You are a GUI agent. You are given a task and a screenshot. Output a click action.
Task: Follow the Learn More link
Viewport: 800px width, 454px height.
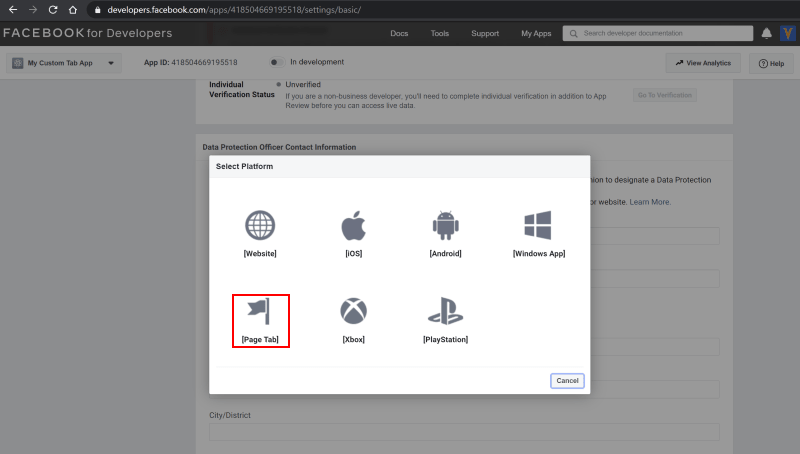pos(649,202)
